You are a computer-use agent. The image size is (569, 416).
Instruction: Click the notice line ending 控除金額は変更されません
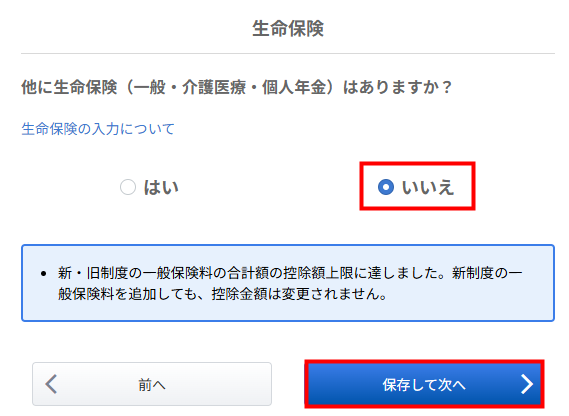223,294
